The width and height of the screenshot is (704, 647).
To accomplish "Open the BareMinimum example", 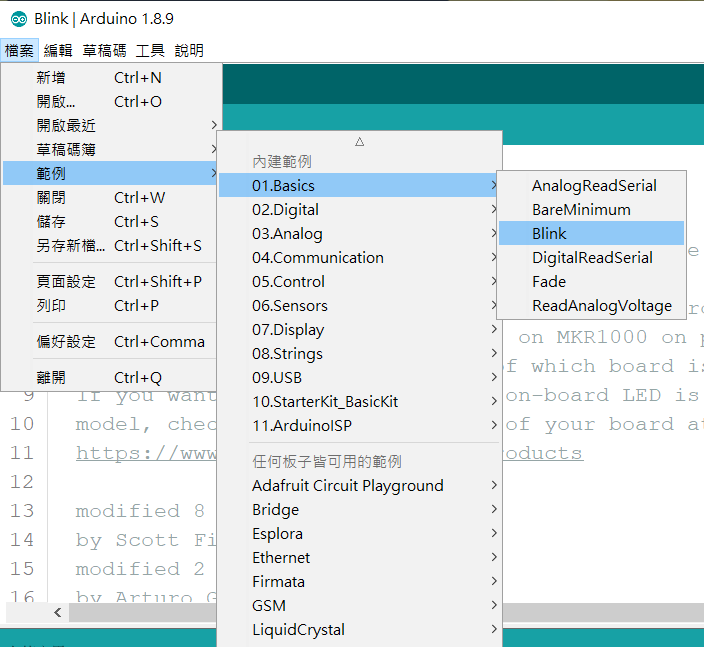I will [591, 210].
